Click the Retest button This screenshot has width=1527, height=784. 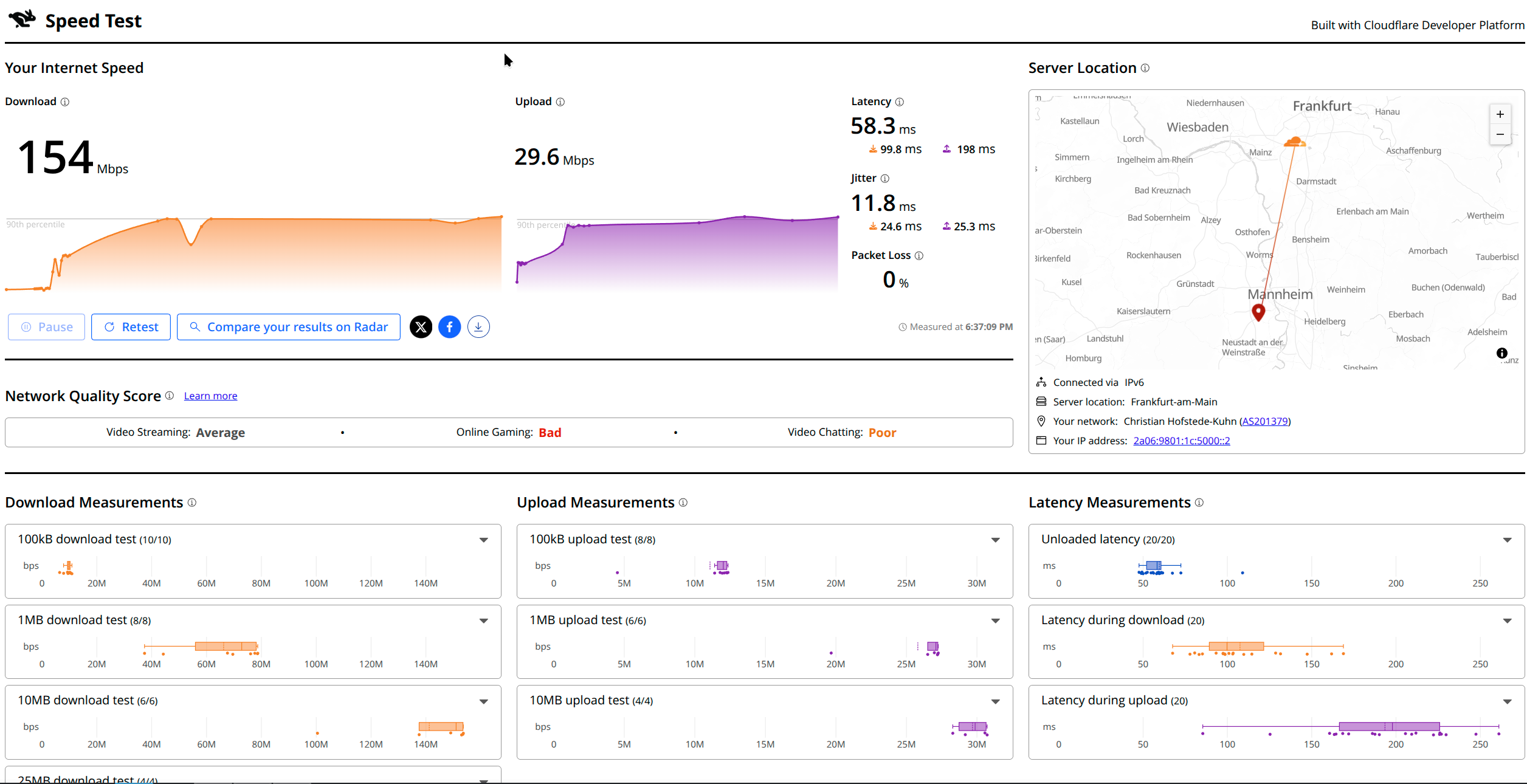(131, 327)
